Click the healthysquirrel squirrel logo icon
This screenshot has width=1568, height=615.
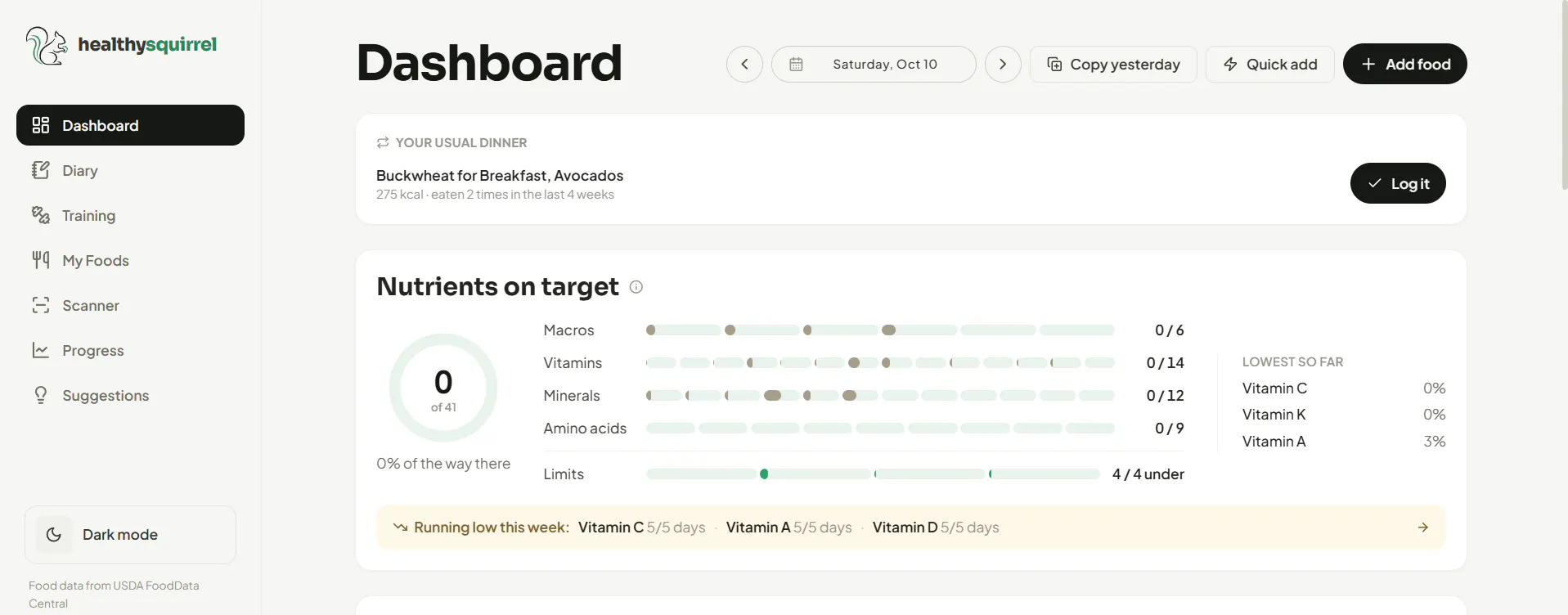(47, 45)
